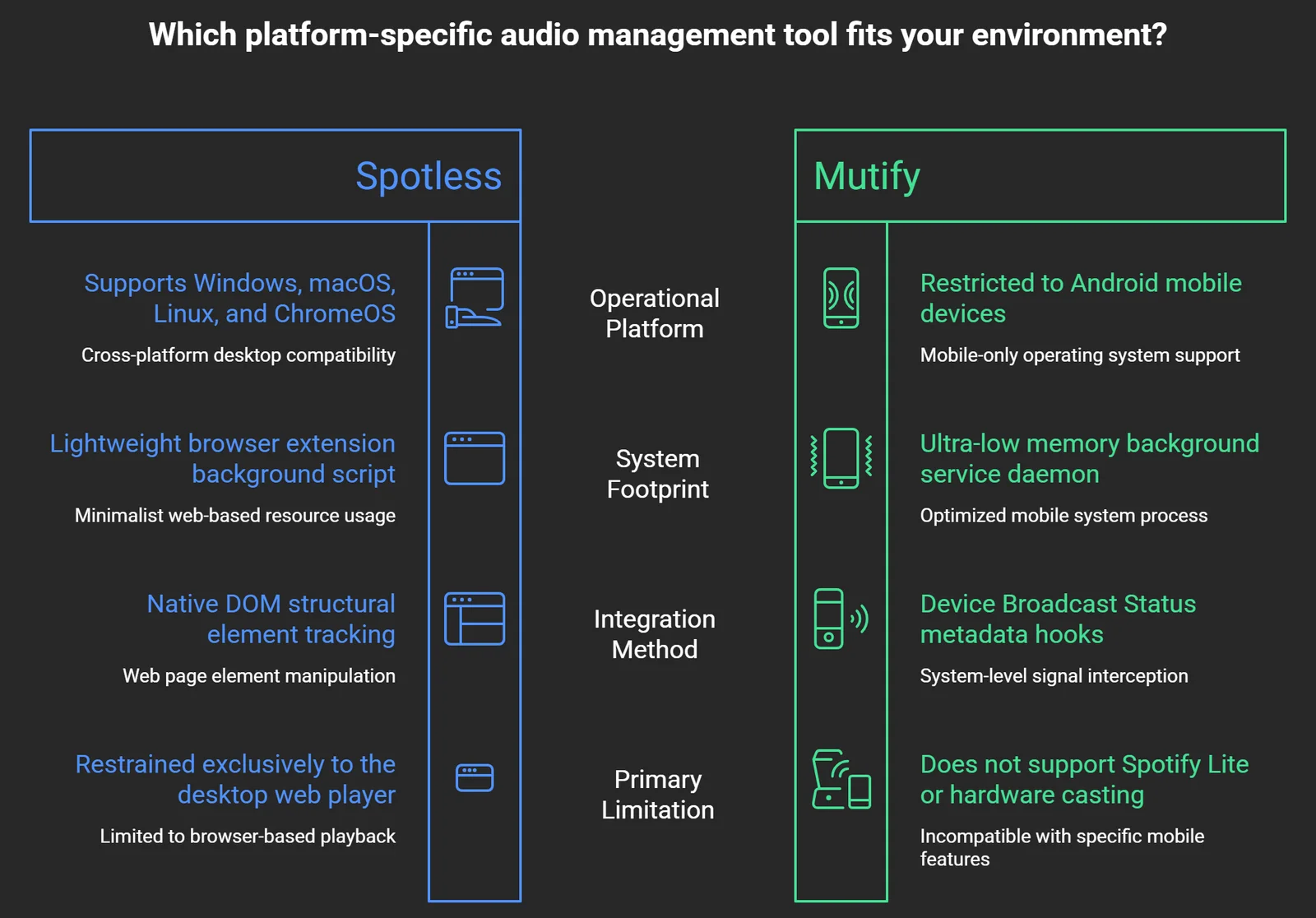
Task: Click 'Cross-platform desktop compatibility' caption
Action: [239, 355]
